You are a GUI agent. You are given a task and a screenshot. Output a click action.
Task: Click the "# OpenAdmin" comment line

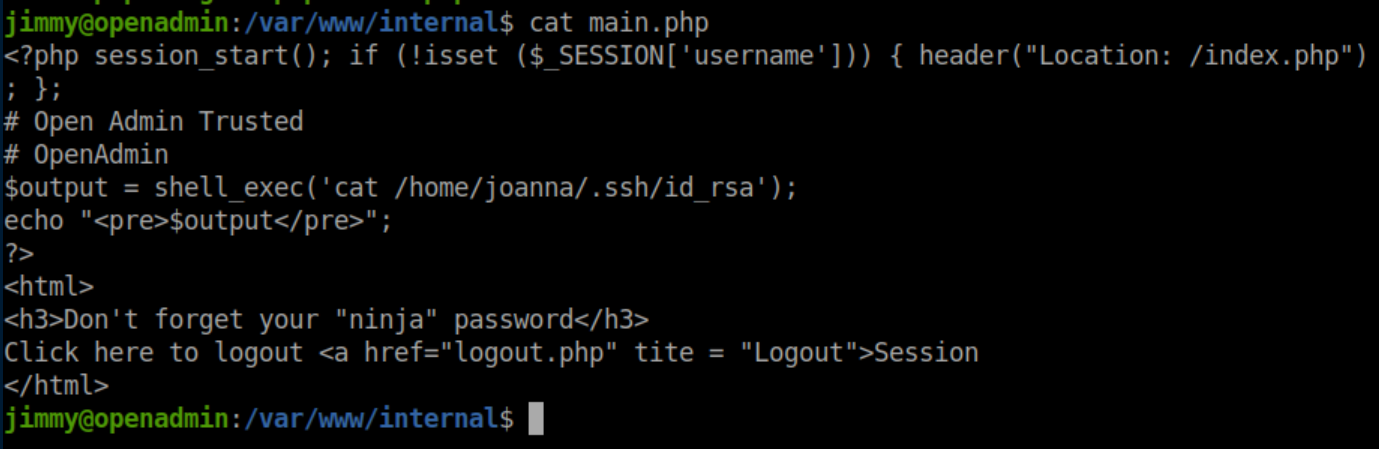click(x=86, y=155)
